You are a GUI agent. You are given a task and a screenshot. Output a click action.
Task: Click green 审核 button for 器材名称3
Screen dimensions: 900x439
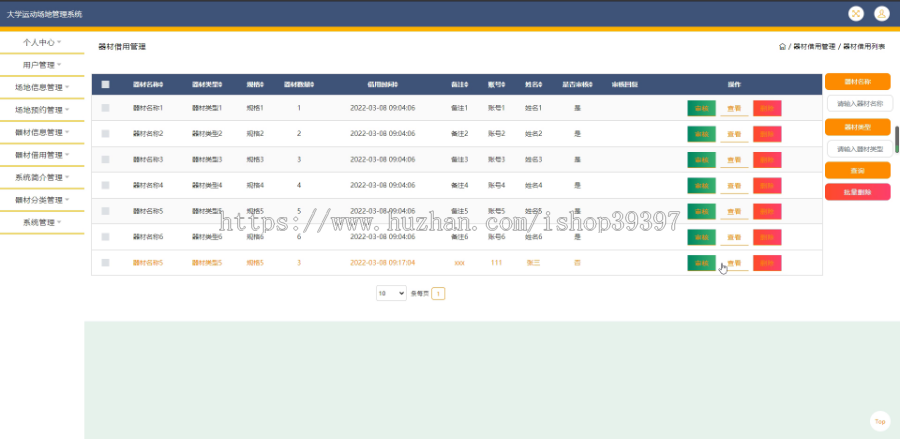[701, 160]
